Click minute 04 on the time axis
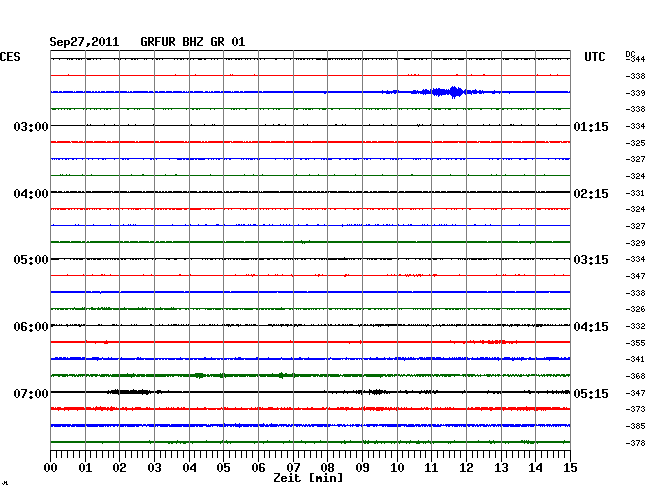This screenshot has width=650, height=494. (x=189, y=468)
